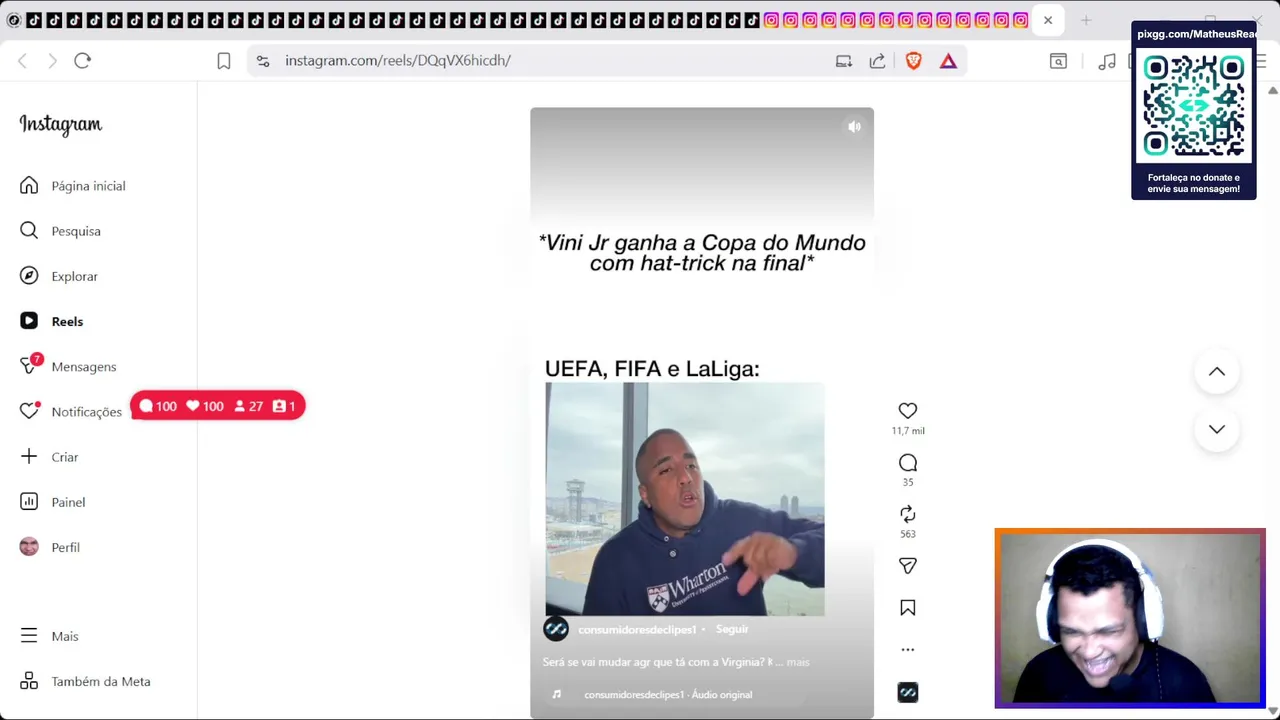The height and width of the screenshot is (720, 1280).
Task: Switch to the first browser tab
Action: (x=14, y=20)
